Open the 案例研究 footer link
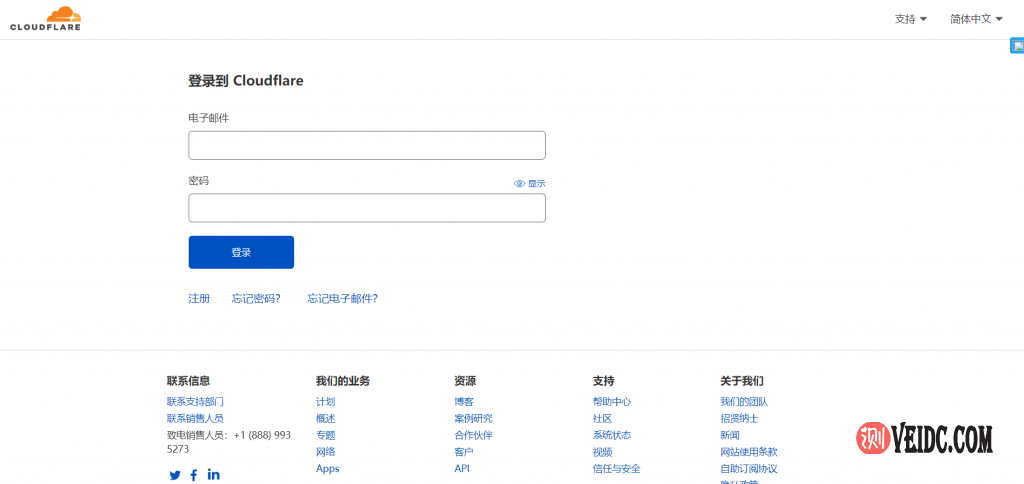The height and width of the screenshot is (484, 1024). tap(473, 419)
